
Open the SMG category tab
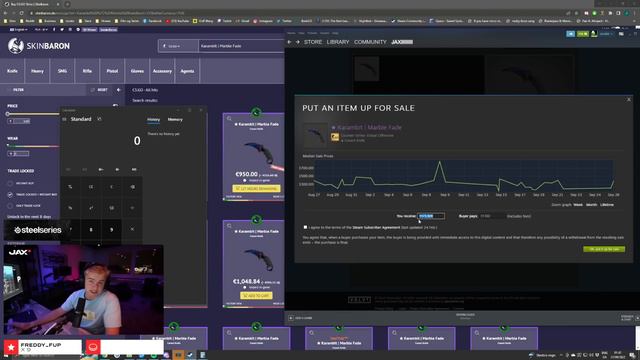pos(62,71)
